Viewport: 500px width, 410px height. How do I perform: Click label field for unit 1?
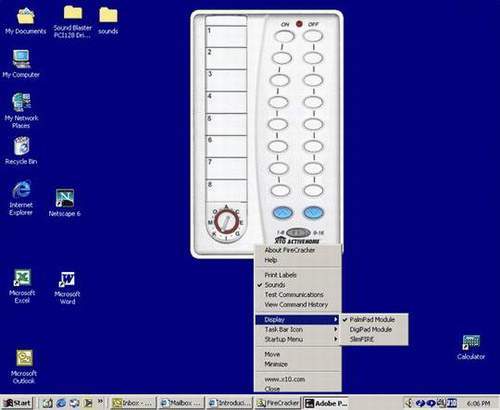tap(226, 36)
